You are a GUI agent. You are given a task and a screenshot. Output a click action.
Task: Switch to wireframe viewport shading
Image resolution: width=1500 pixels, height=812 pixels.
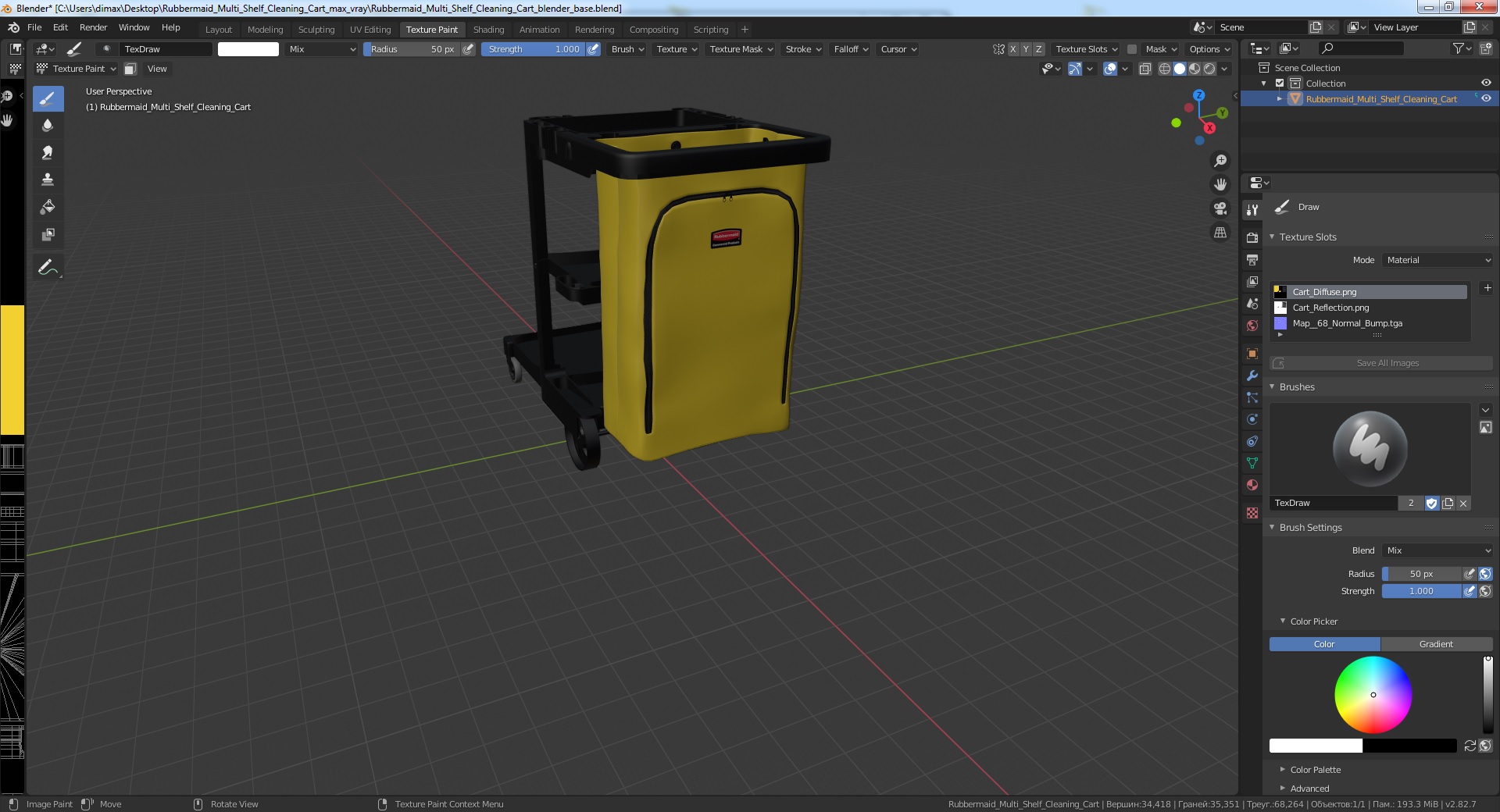coord(1164,69)
